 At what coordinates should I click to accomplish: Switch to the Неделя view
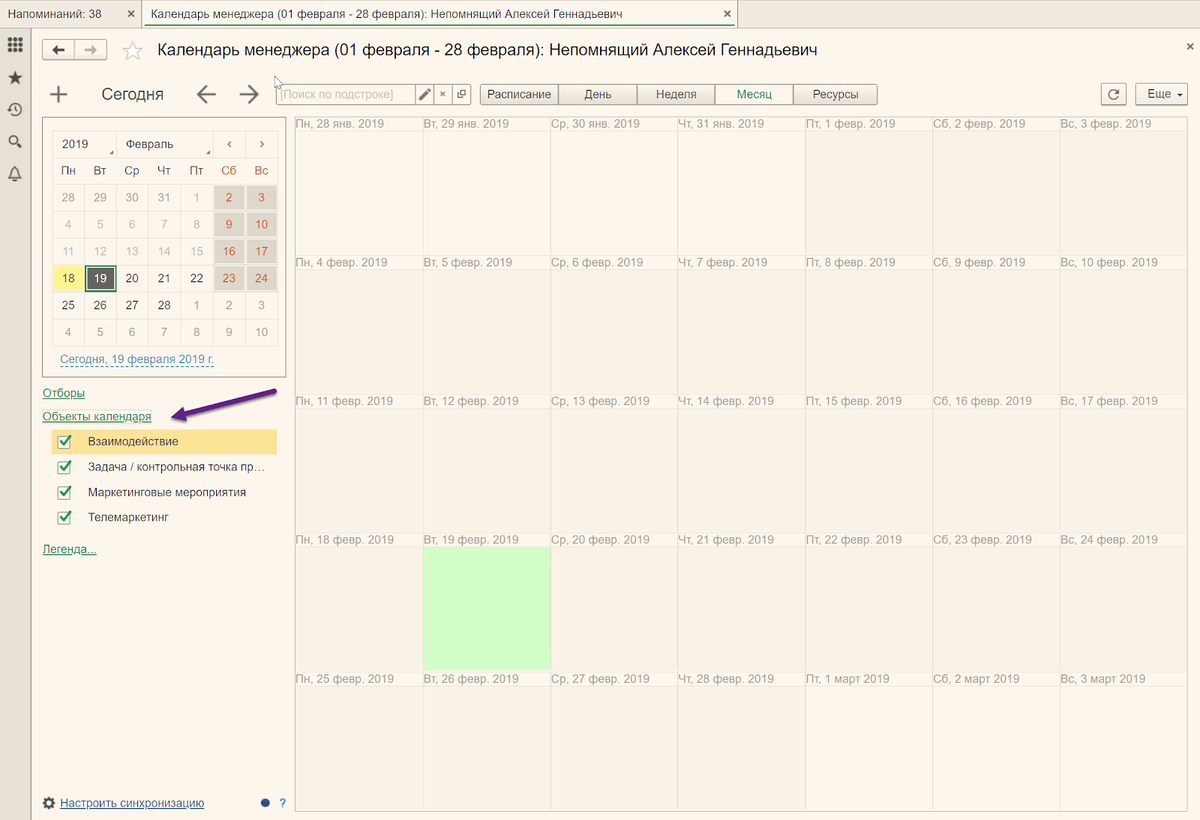(x=676, y=94)
